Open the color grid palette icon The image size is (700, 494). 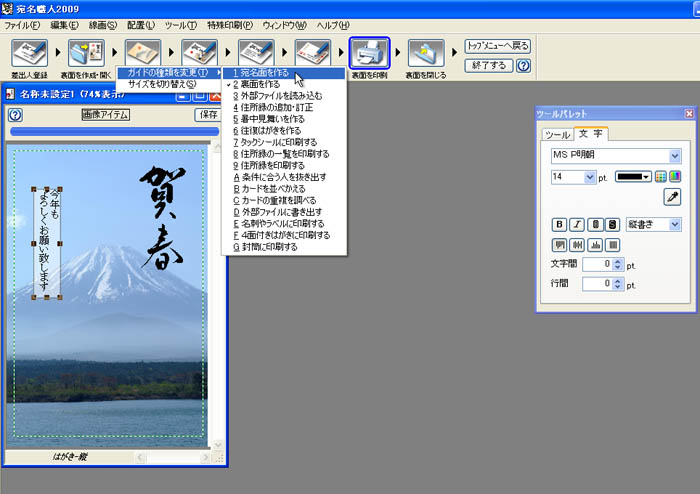tap(660, 177)
